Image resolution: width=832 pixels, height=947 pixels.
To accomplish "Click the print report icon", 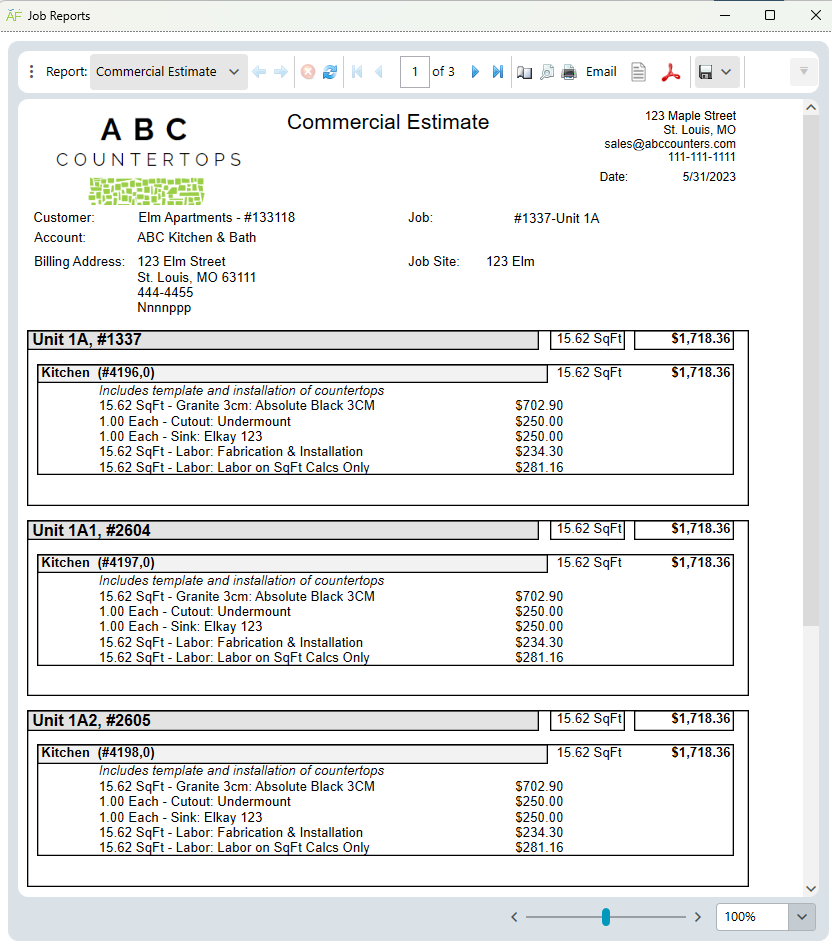I will (x=569, y=72).
